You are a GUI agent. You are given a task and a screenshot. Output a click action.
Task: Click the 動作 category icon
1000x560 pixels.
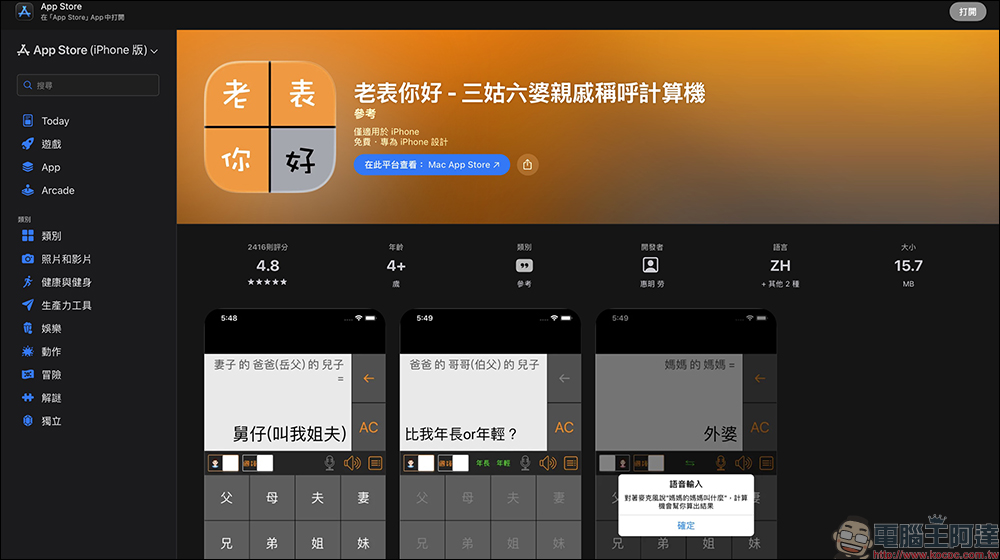tap(27, 351)
